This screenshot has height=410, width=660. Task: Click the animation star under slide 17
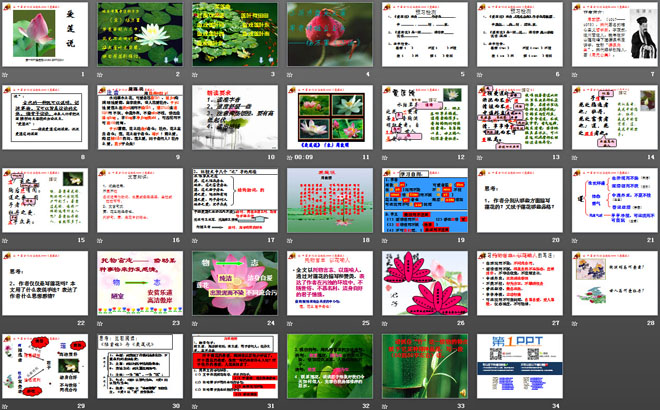[195, 240]
